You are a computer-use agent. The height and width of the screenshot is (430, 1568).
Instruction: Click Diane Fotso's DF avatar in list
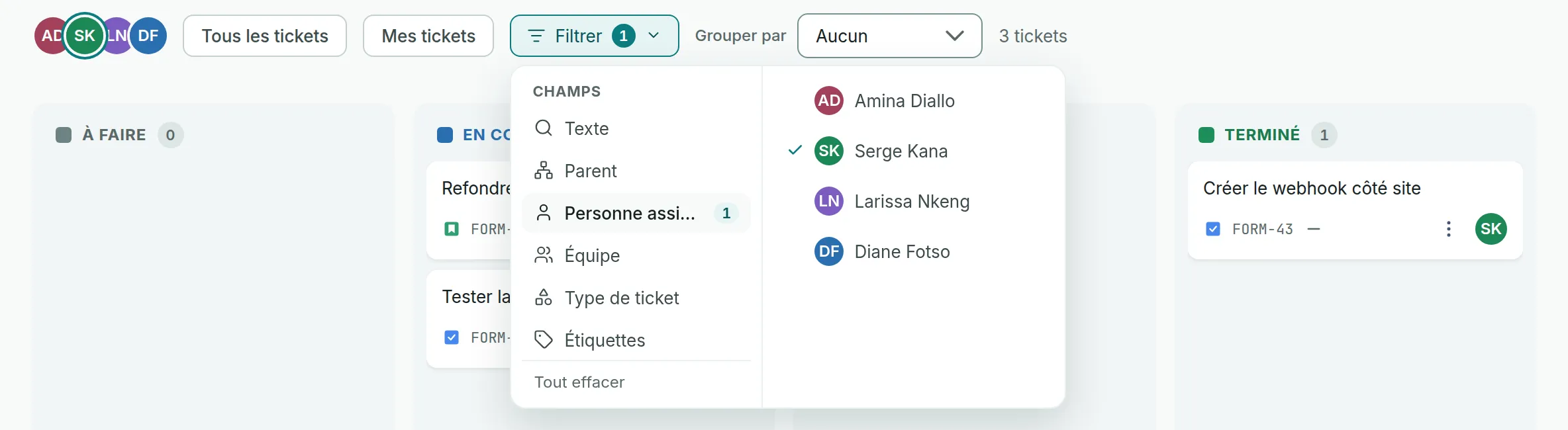pos(829,251)
